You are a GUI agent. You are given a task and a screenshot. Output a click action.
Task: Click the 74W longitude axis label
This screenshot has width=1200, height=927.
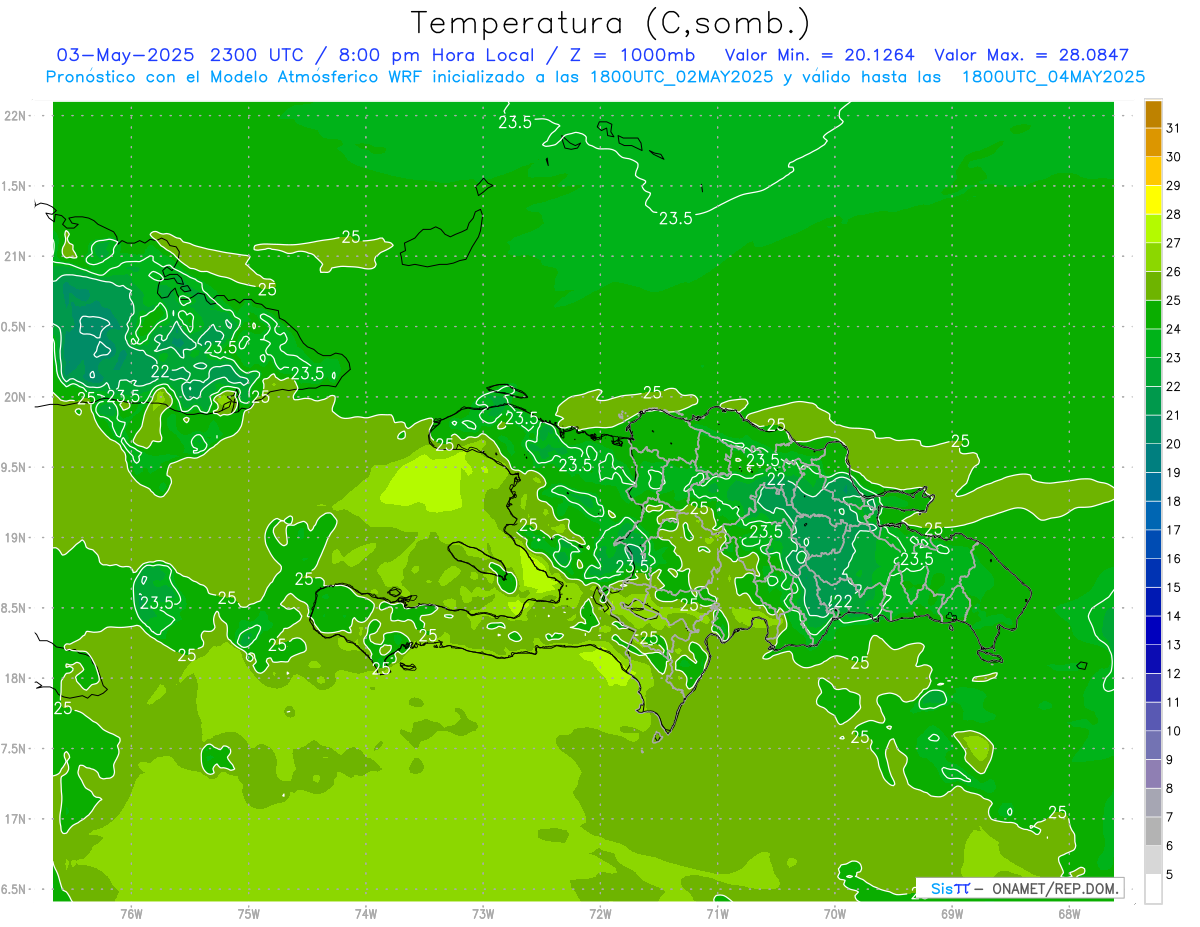366,914
